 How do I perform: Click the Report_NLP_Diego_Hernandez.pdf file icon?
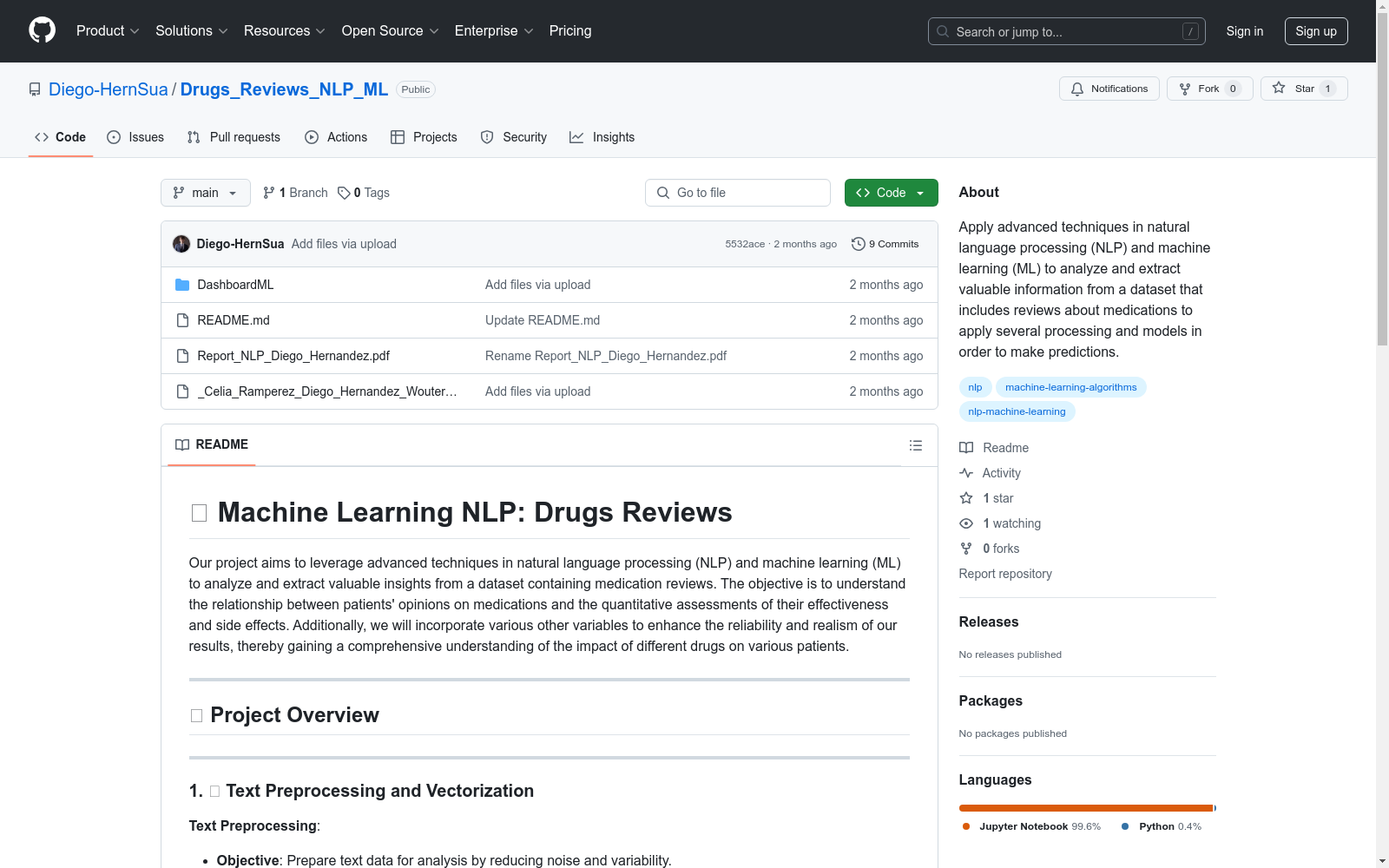point(182,356)
